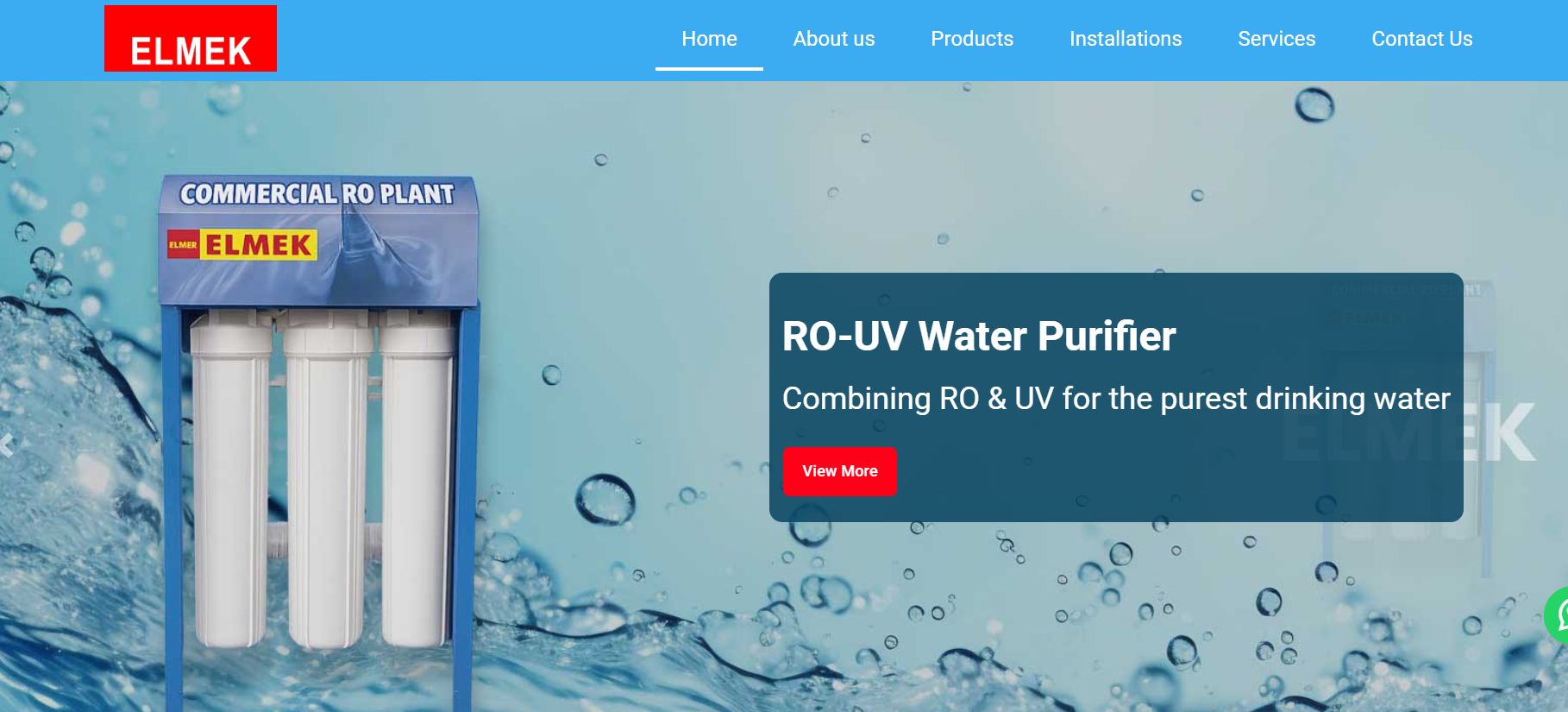The width and height of the screenshot is (1568, 712).
Task: Select the Home navigation tab
Action: tap(709, 39)
